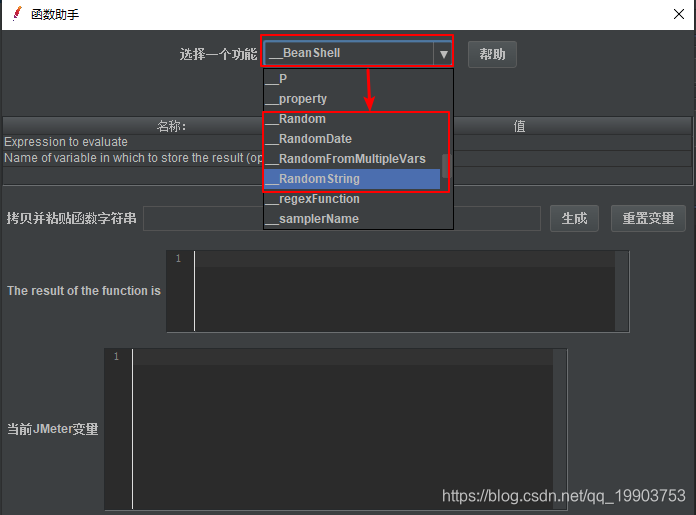
Task: Click the function string text field
Action: (342, 218)
